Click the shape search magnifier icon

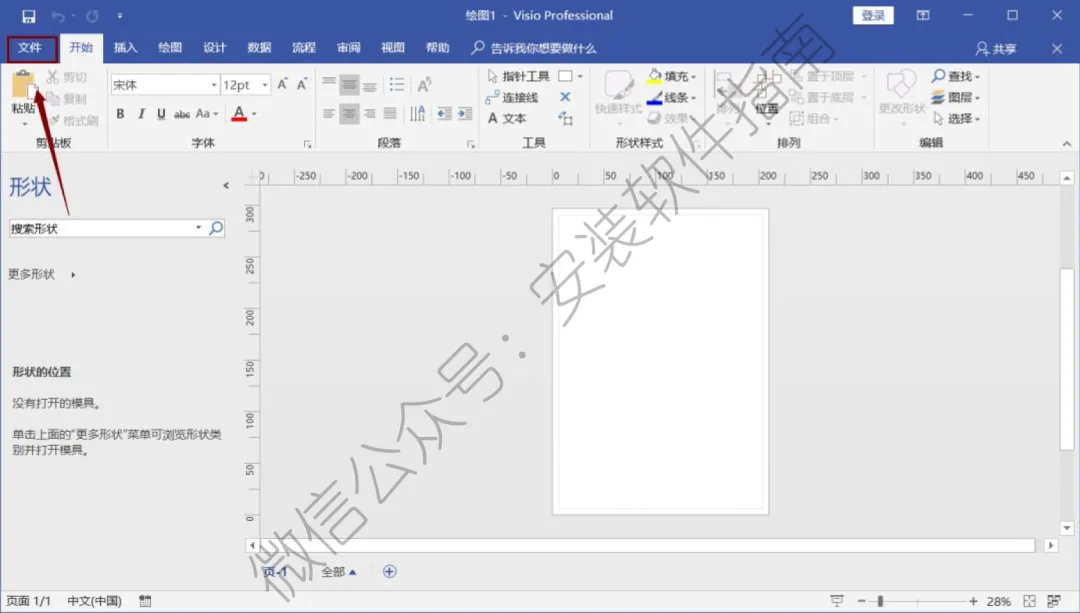216,228
